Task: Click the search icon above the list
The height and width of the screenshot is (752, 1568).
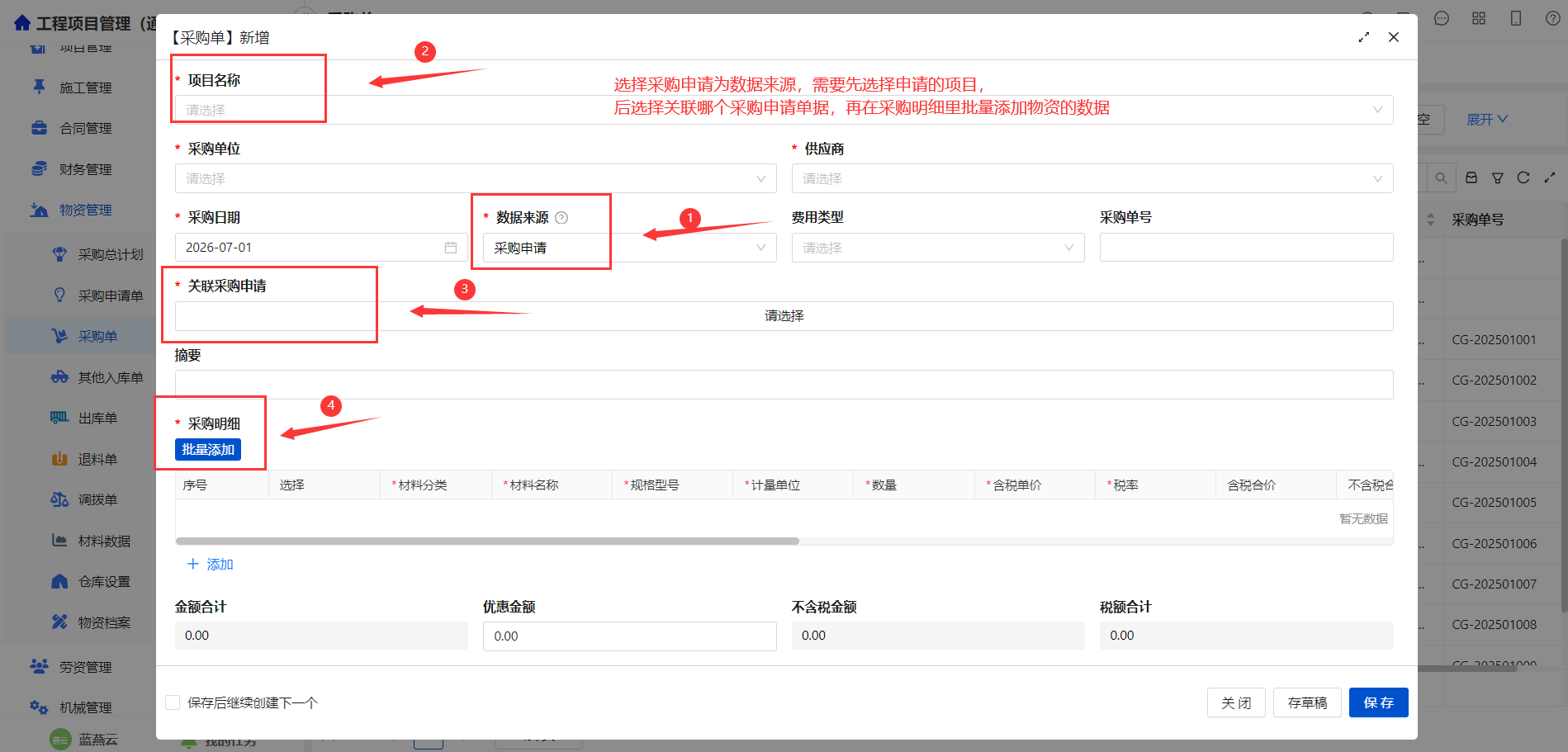Action: click(x=1441, y=177)
